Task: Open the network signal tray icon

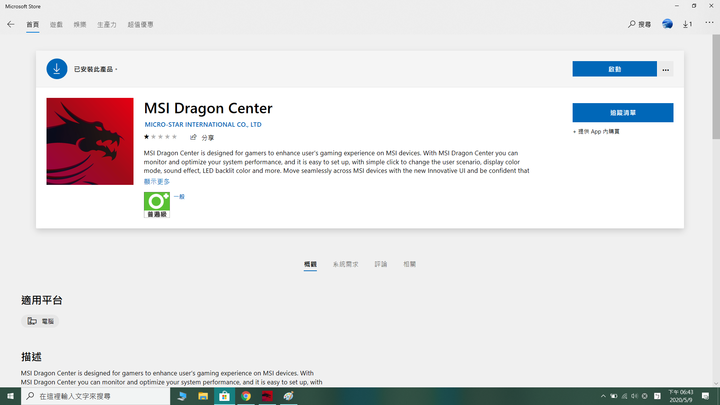Action: (x=624, y=396)
